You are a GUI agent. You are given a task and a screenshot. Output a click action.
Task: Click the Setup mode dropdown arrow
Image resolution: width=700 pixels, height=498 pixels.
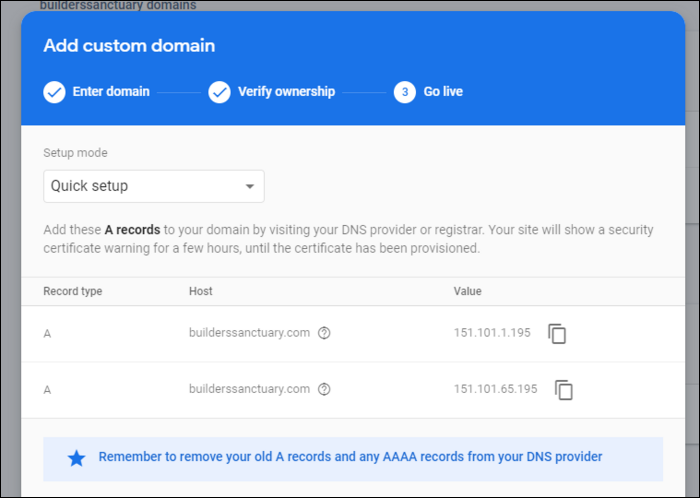pos(250,186)
